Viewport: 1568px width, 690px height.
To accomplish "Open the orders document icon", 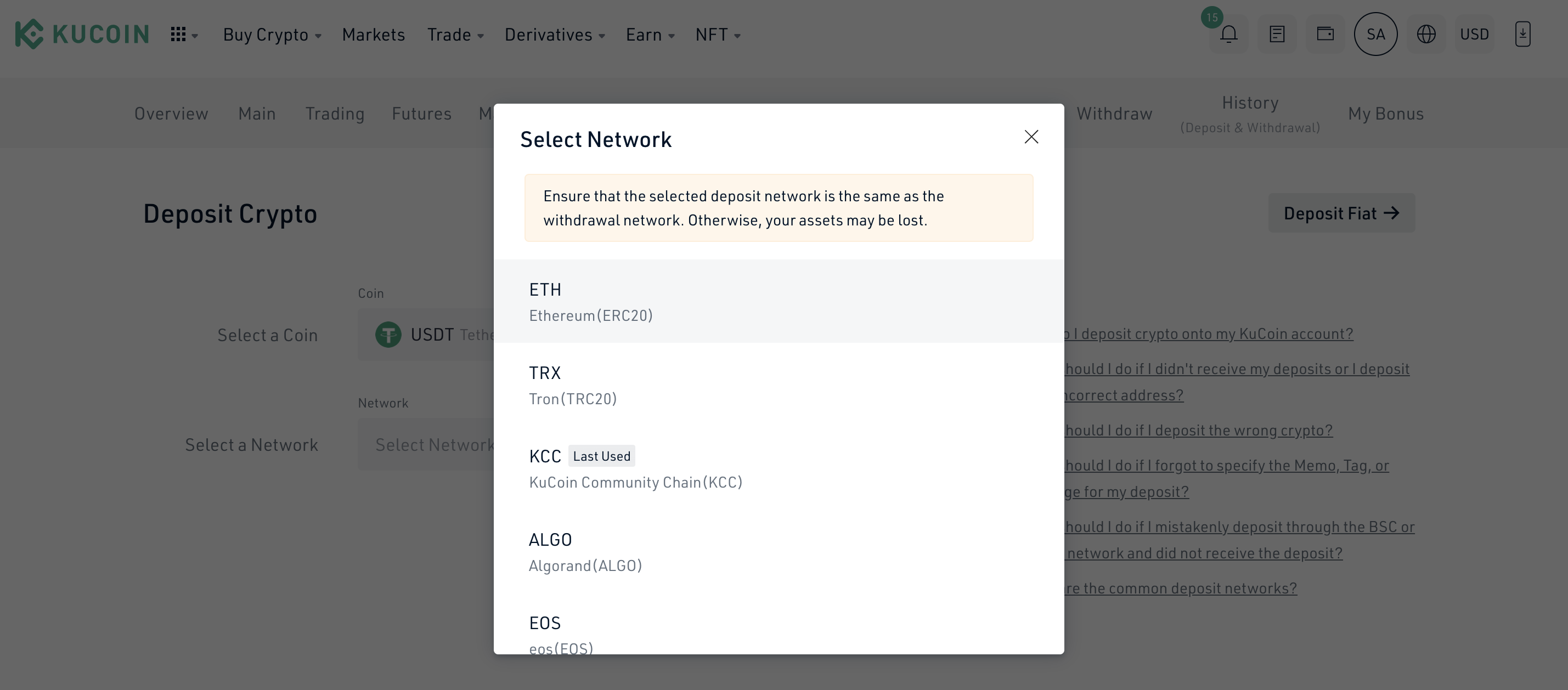I will (1277, 34).
